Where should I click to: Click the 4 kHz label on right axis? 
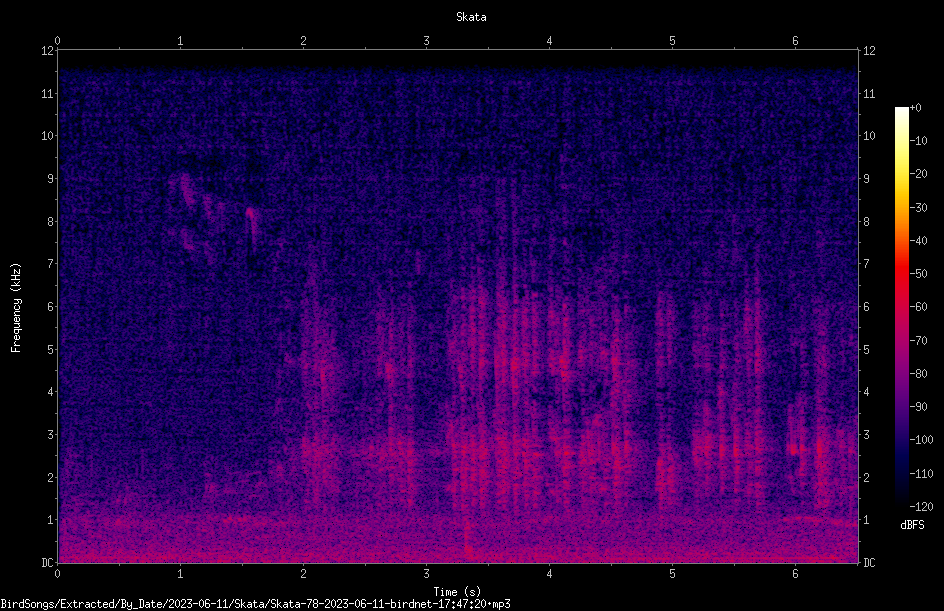[x=866, y=392]
